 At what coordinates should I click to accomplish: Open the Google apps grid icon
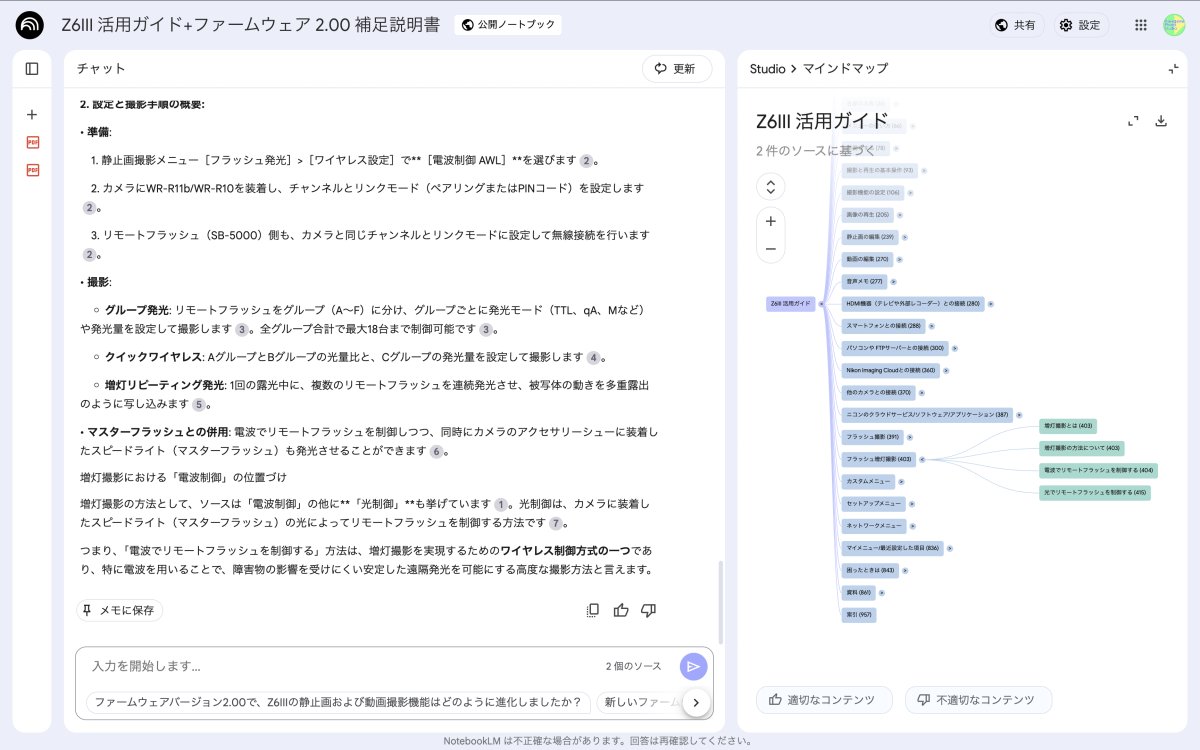coord(1141,25)
